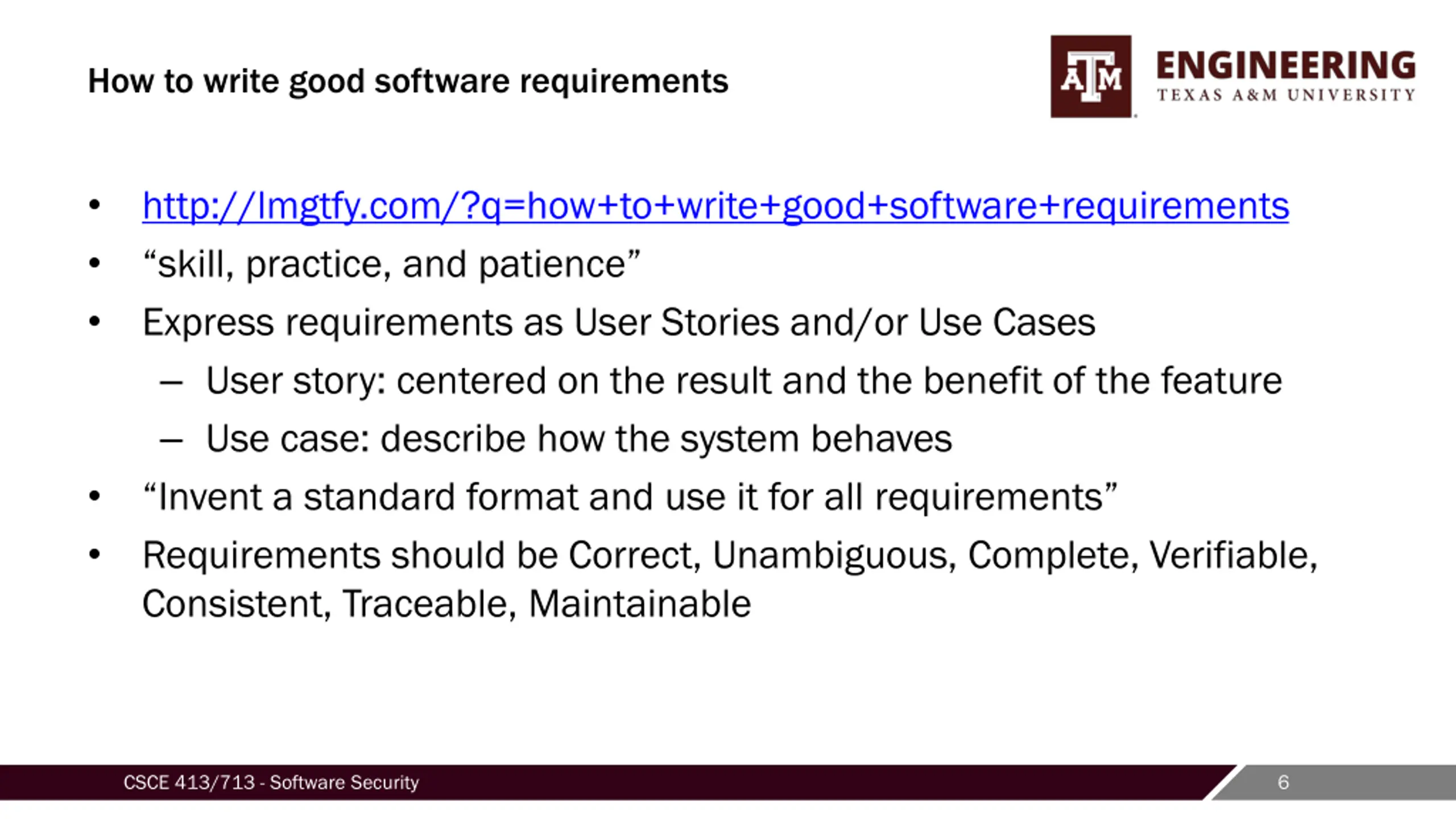Click the TEXAS A&M UNIVERSITY subtitle text
The image size is (1456, 819).
[1286, 95]
